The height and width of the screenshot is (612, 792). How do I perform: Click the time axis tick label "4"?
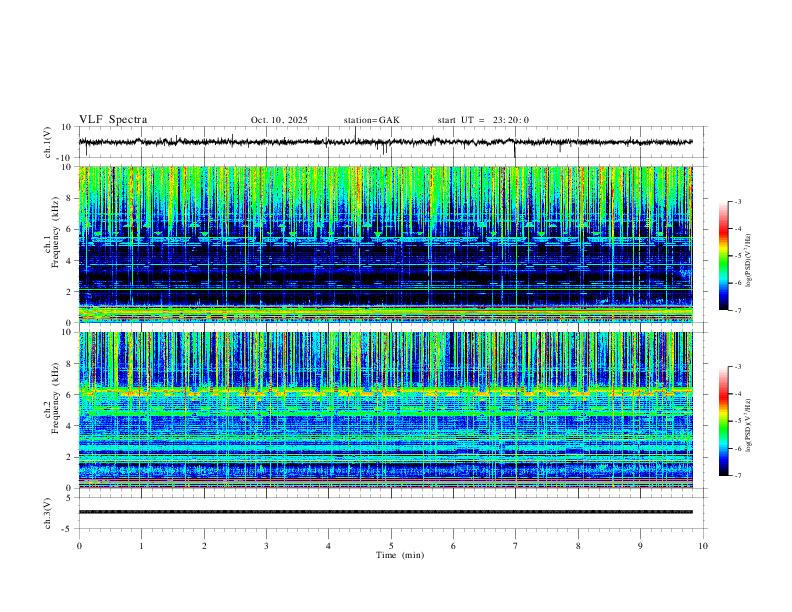pyautogui.click(x=328, y=546)
